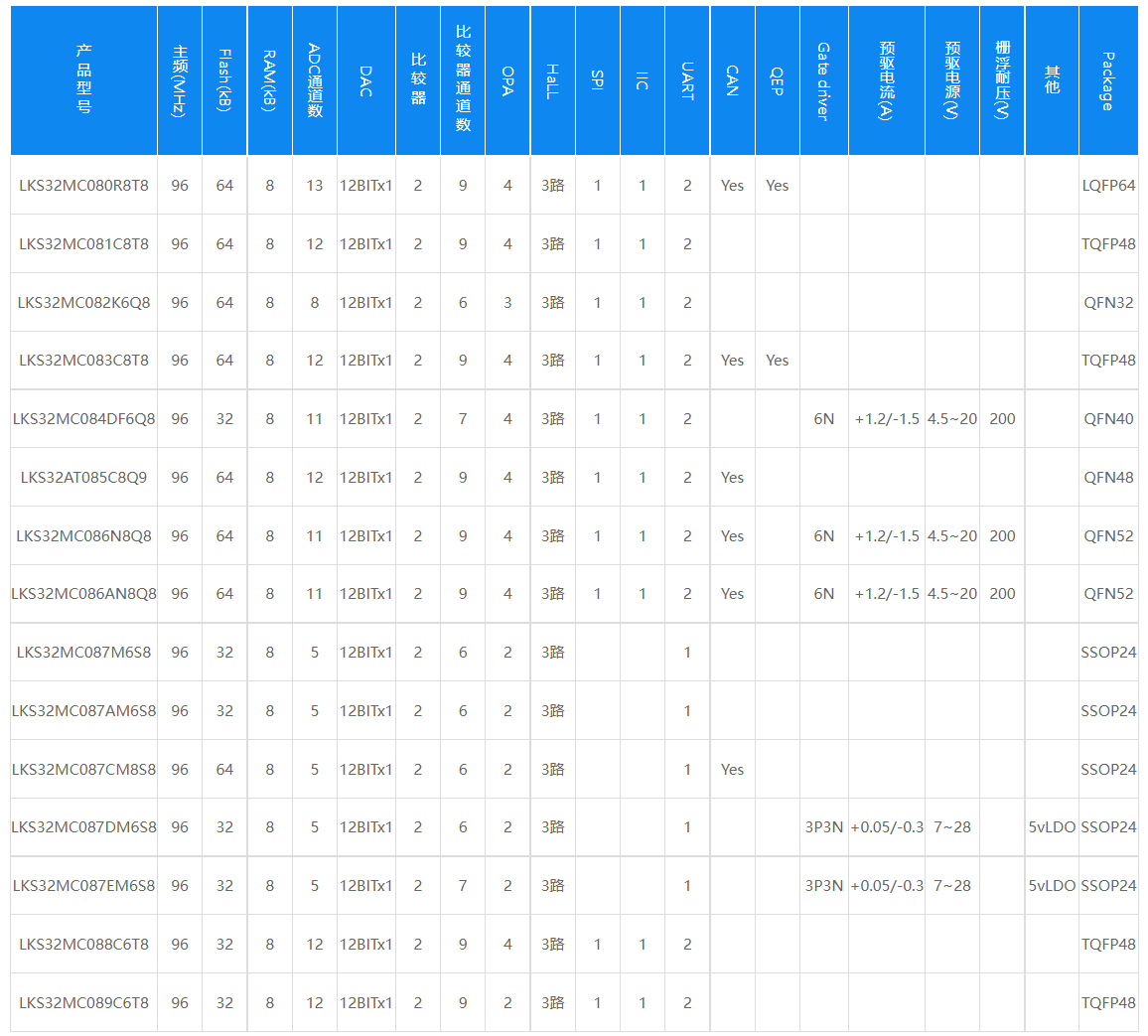
Task: Click 3路 HaLL value in LKS32MC081C8T8 row
Action: [x=553, y=243]
